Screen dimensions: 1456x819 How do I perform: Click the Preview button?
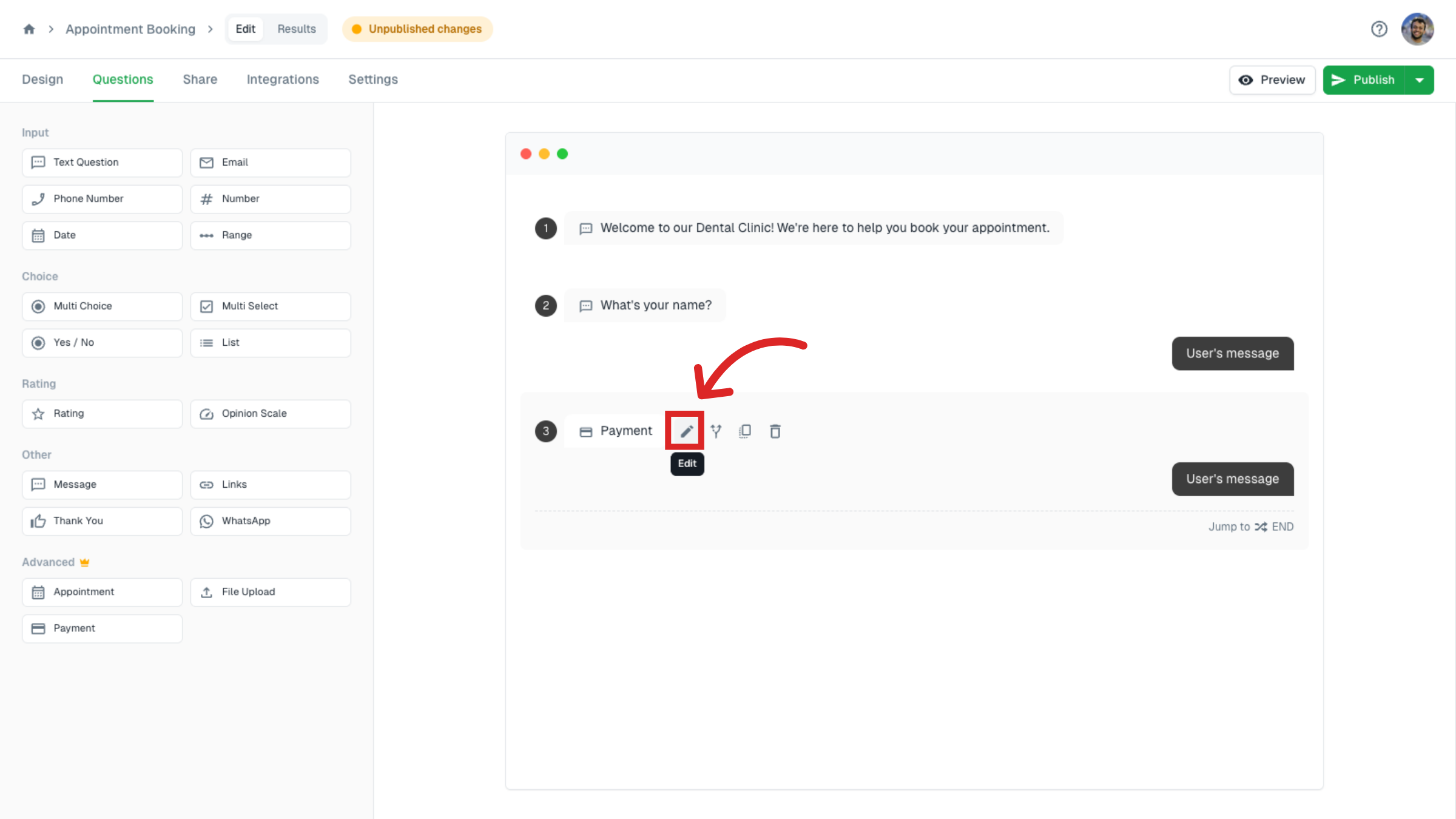point(1272,80)
